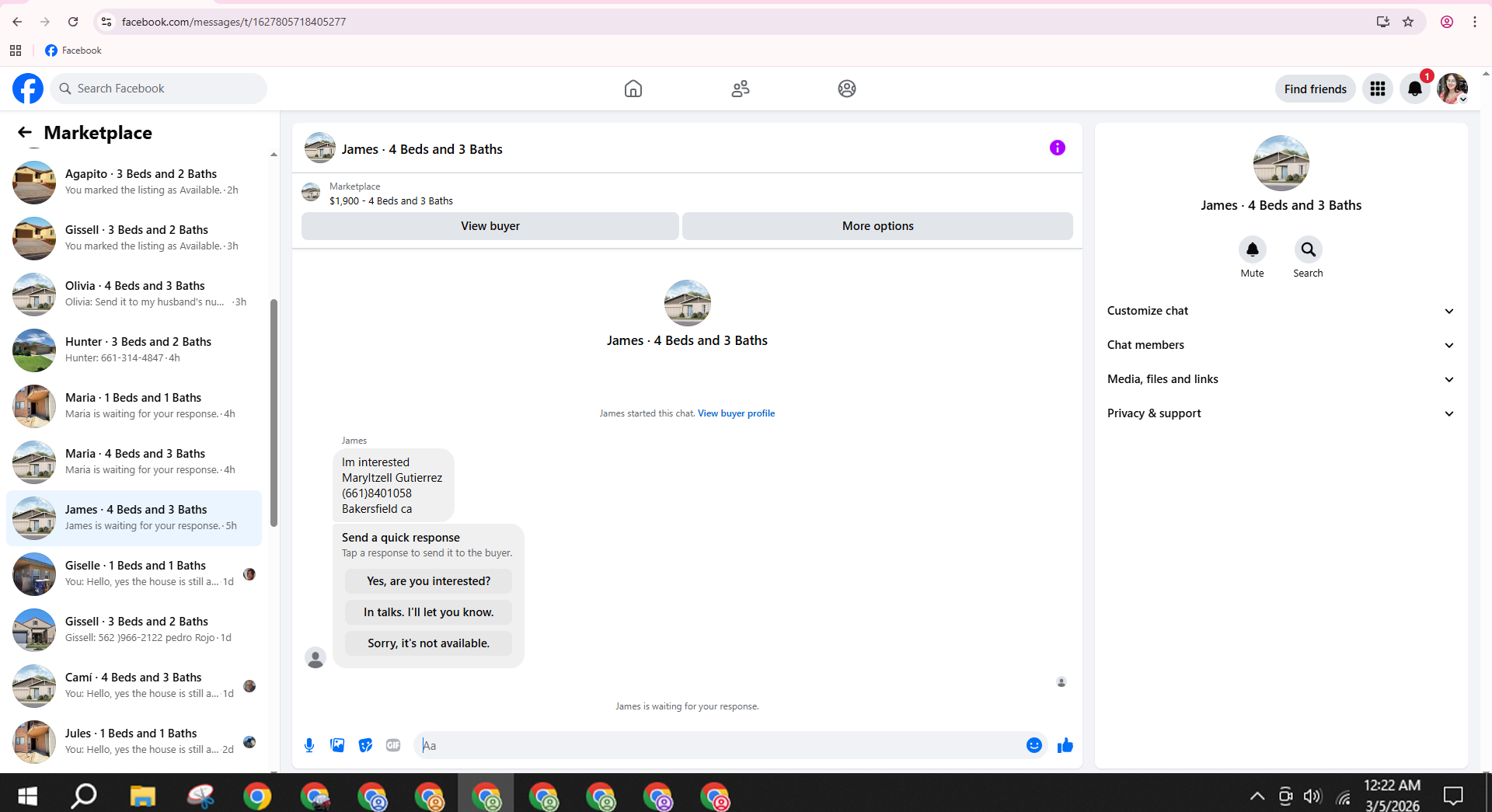The width and height of the screenshot is (1492, 812).
Task: Open the browser apps grid in bookmarks bar
Action: [x=16, y=51]
